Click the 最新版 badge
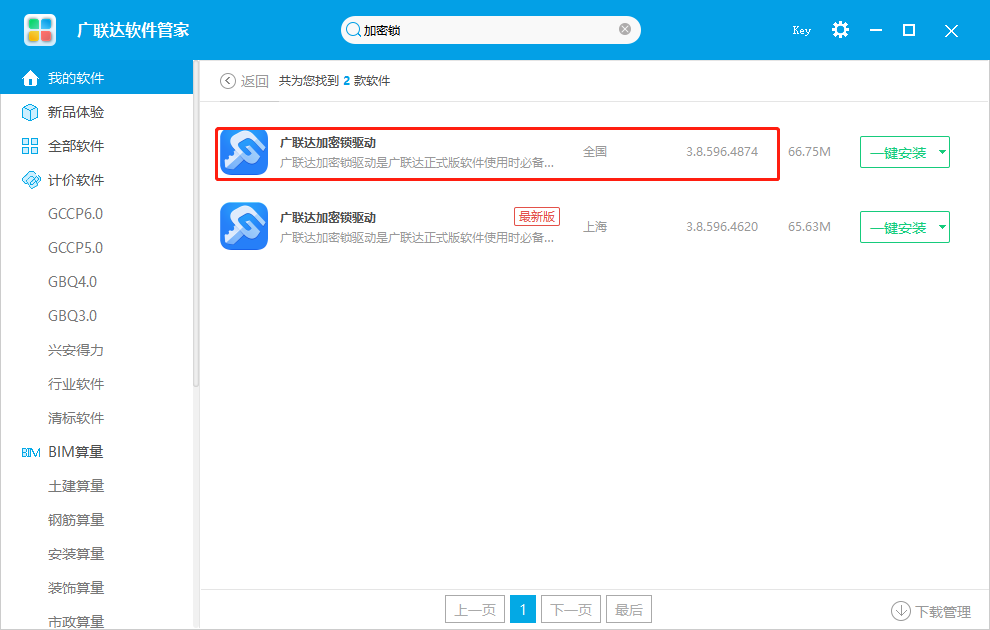Viewport: 990px width, 630px height. 537,217
